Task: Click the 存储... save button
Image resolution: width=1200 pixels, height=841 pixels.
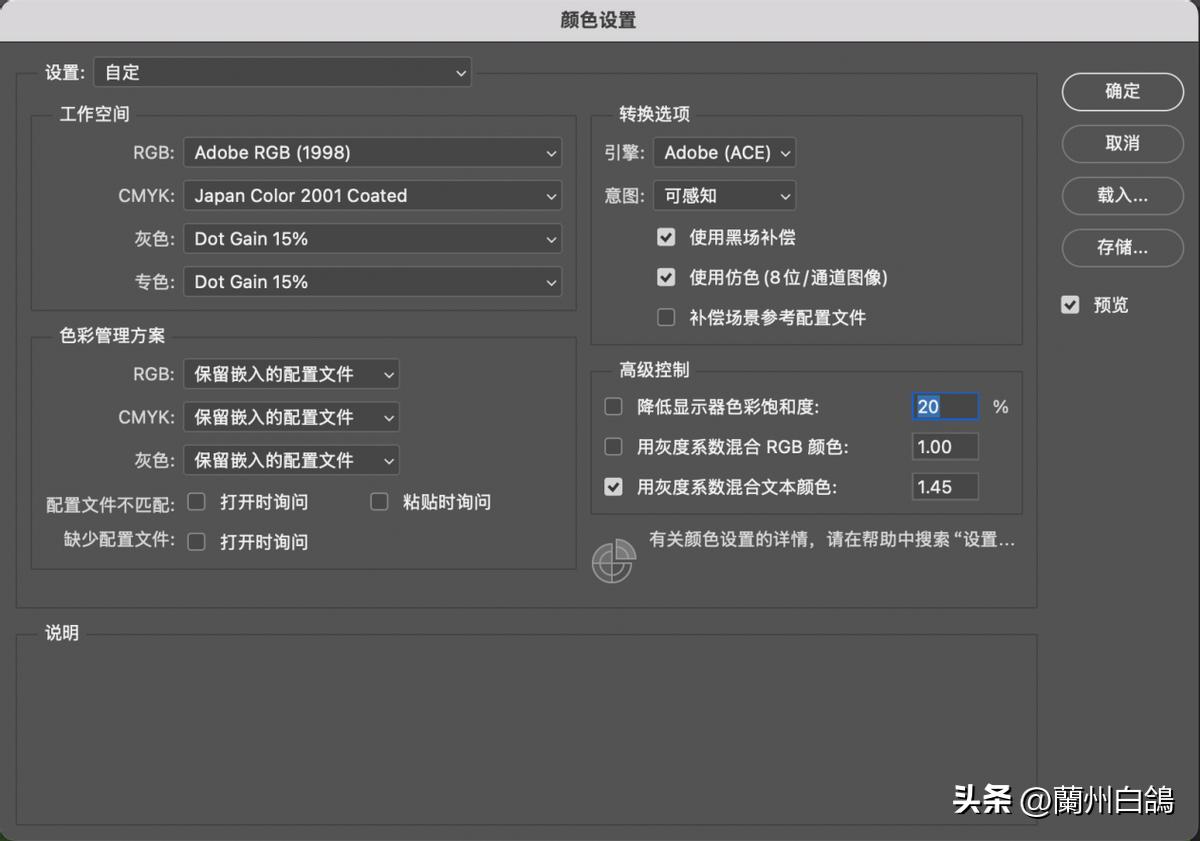Action: pyautogui.click(x=1121, y=247)
